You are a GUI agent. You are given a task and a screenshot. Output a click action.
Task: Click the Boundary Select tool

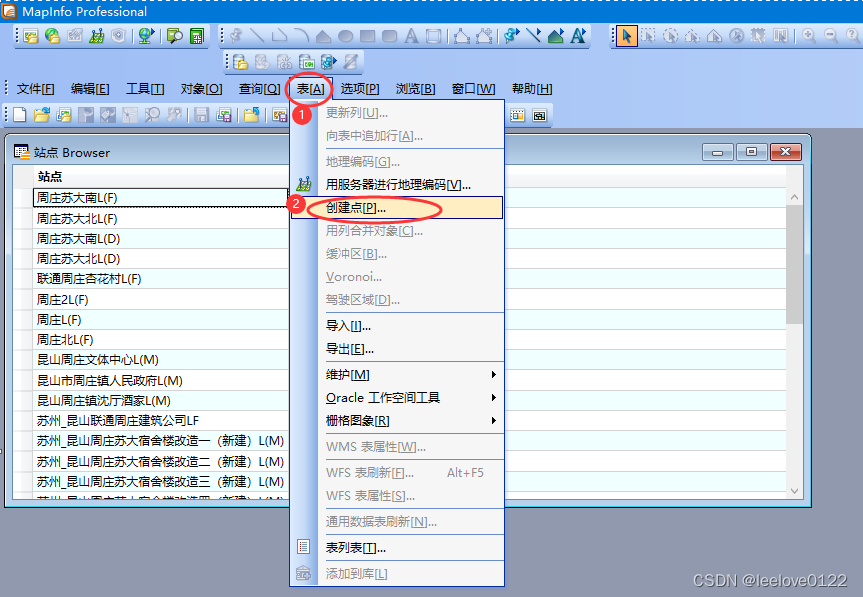point(714,36)
